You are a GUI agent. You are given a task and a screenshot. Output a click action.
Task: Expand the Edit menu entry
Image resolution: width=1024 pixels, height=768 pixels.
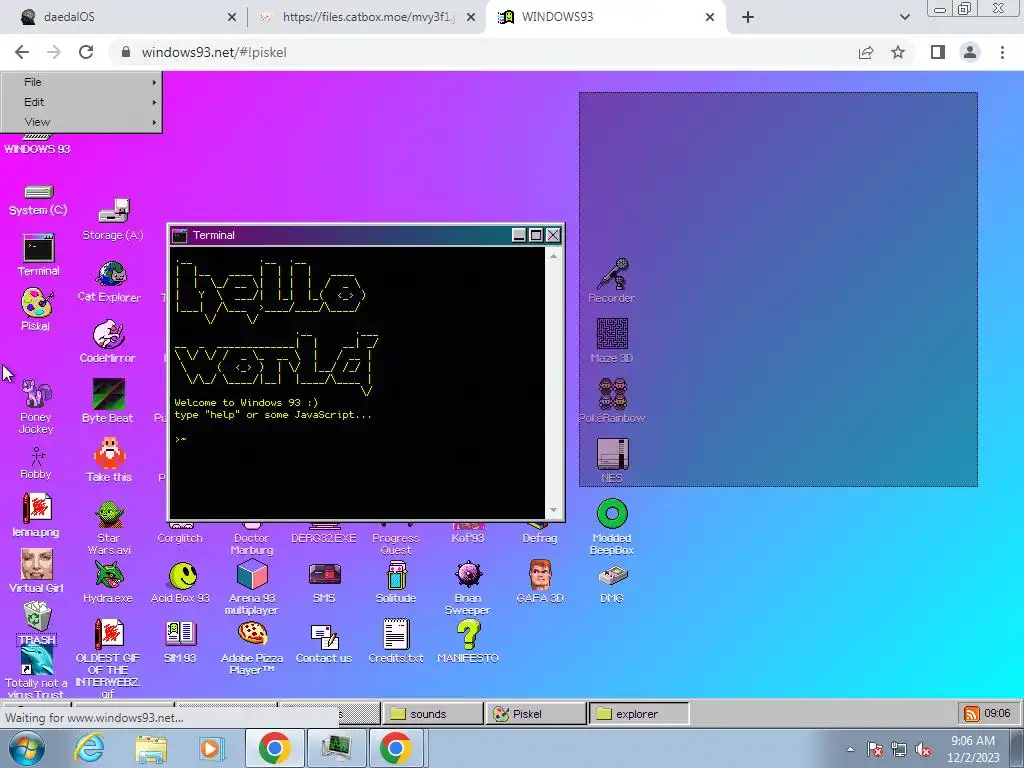[82, 102]
